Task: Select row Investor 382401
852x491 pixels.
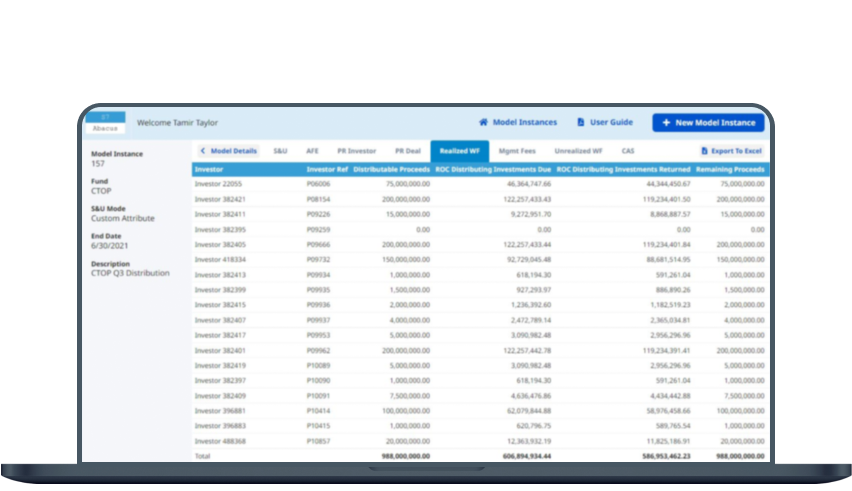Action: 480,351
